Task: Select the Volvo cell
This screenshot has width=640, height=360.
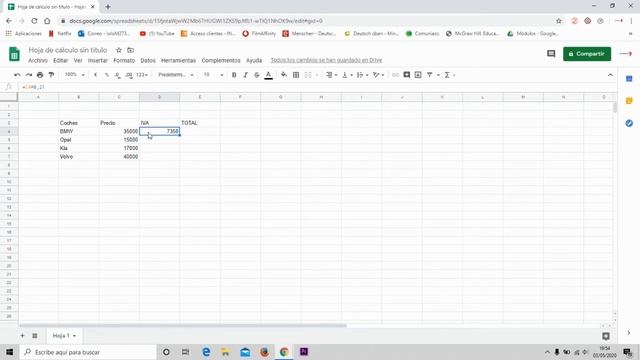Action: [78, 157]
